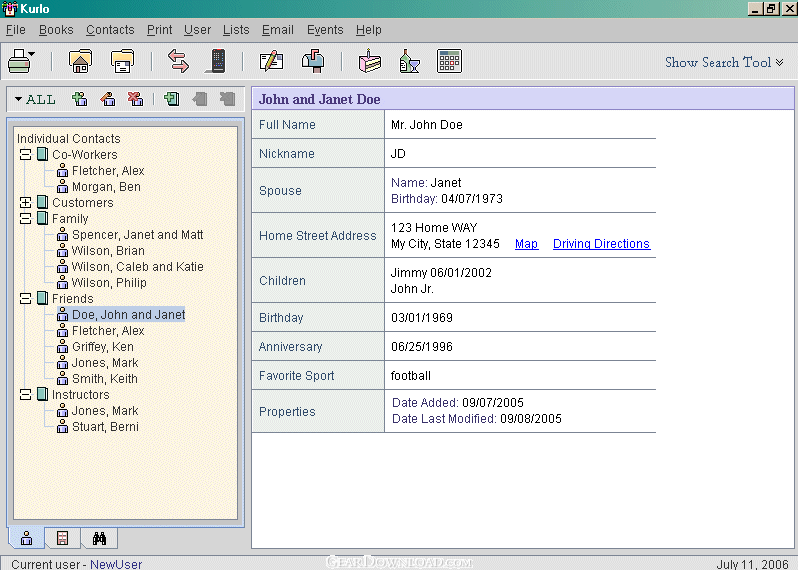Select Morgan, Ben contact
The image size is (798, 570).
click(x=106, y=187)
